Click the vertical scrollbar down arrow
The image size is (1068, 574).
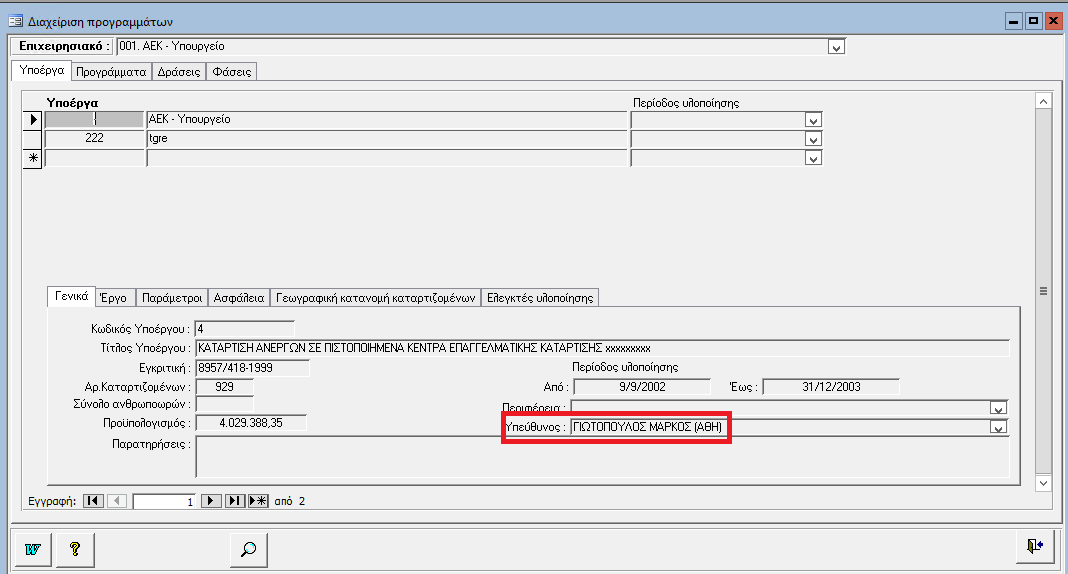click(1043, 482)
